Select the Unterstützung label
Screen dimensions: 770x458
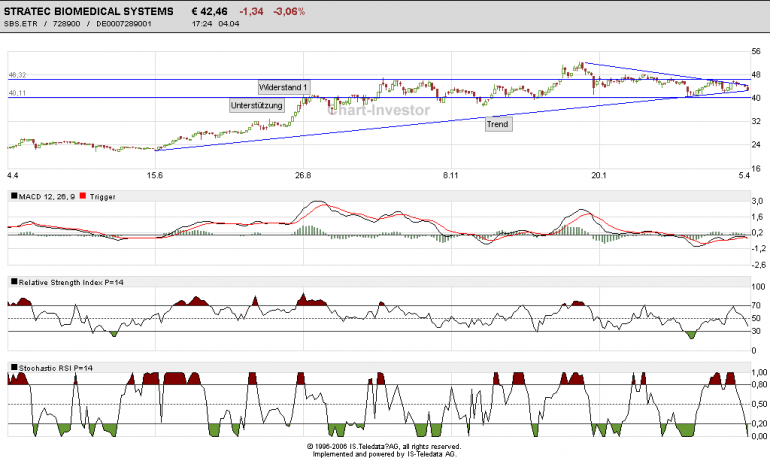pyautogui.click(x=256, y=106)
